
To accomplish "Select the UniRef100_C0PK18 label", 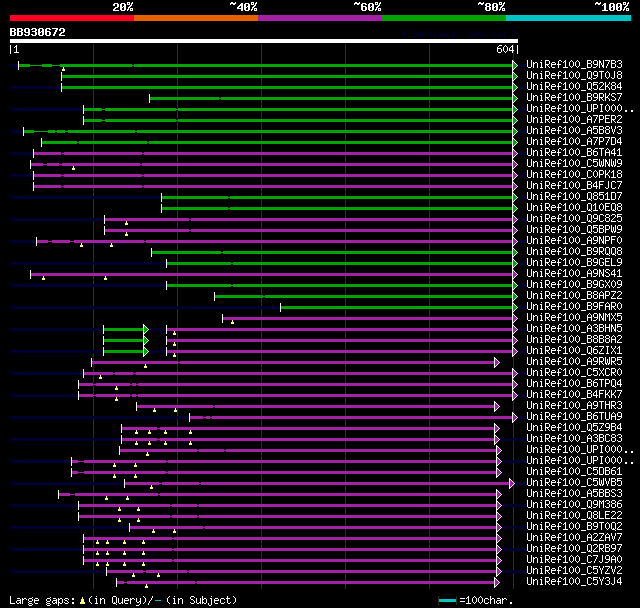I will coord(574,175).
